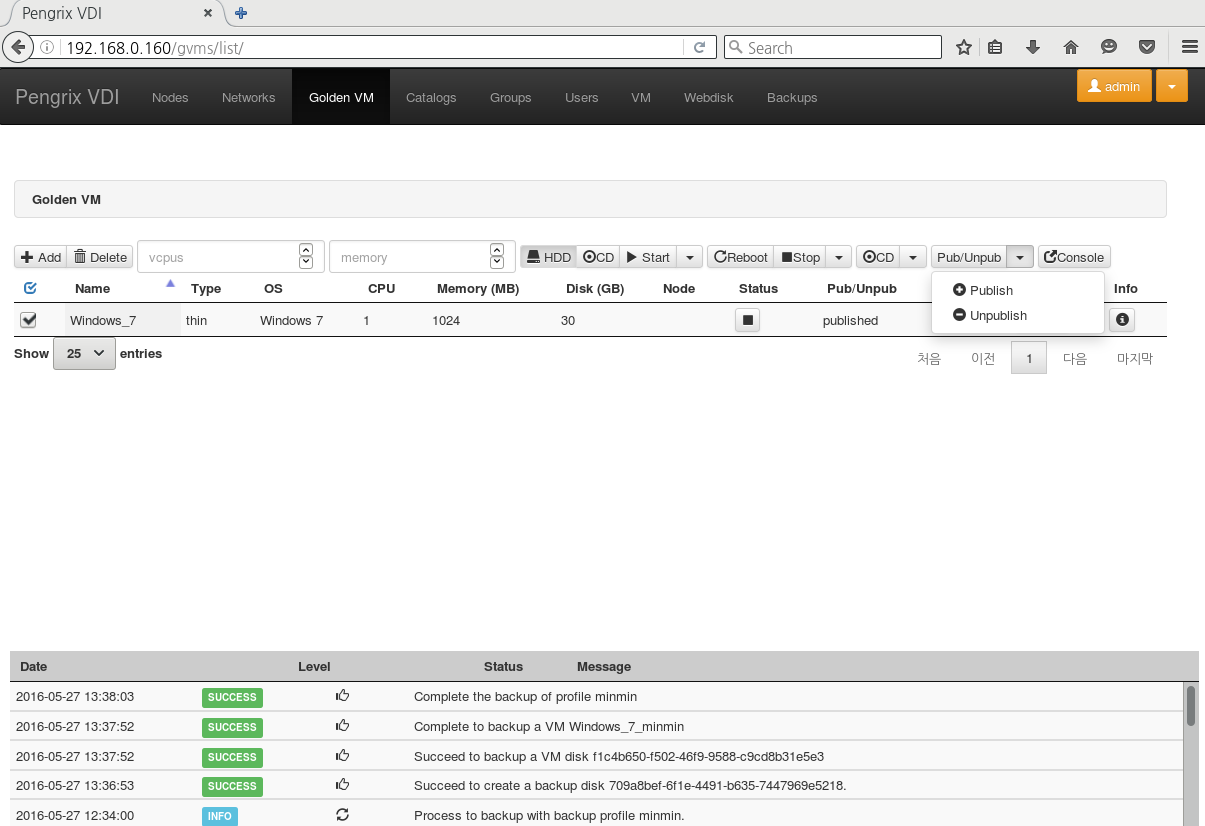Click page number 1 in the pagination
1205x826 pixels.
[1029, 358]
